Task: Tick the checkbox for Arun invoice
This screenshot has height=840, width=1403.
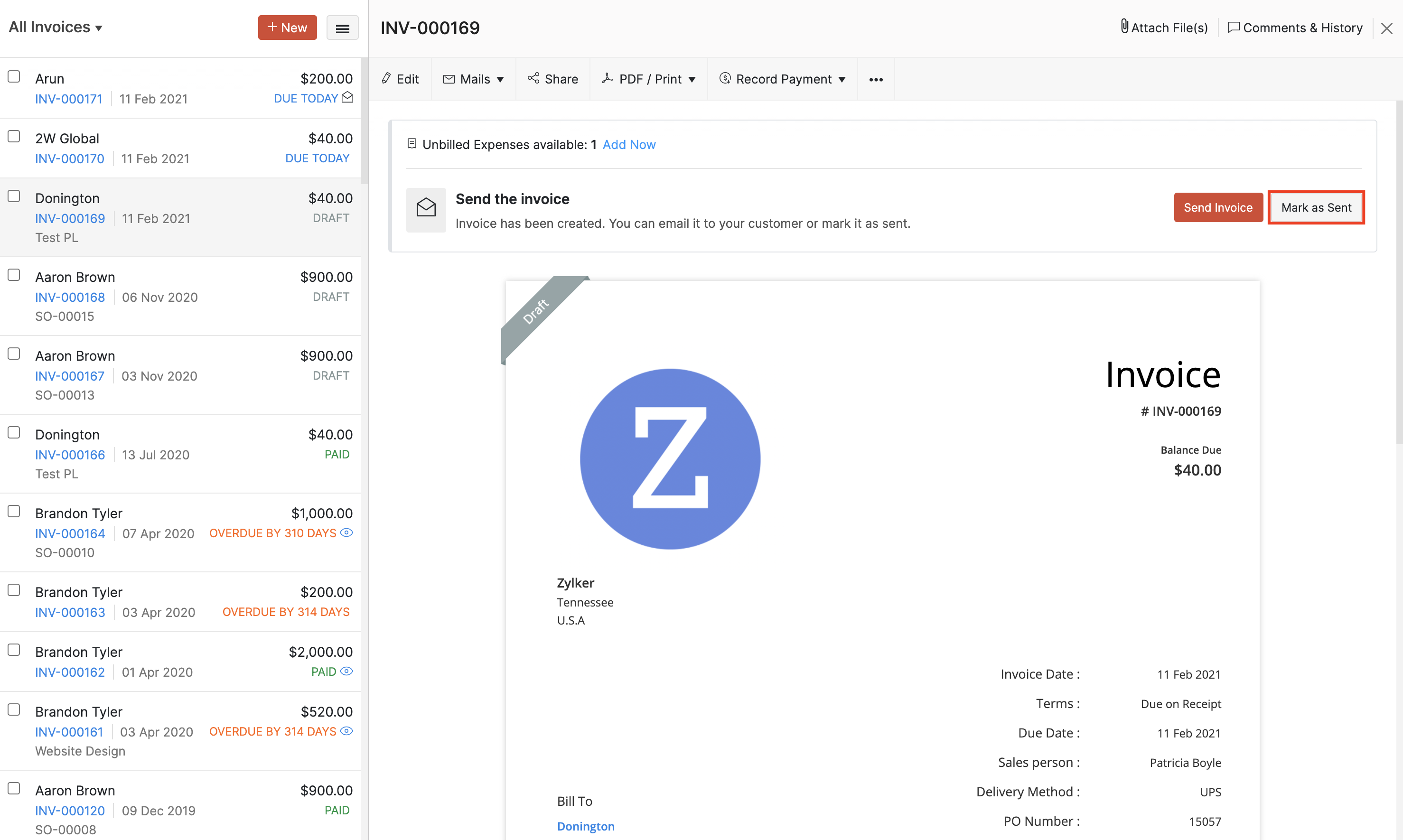Action: [14, 76]
